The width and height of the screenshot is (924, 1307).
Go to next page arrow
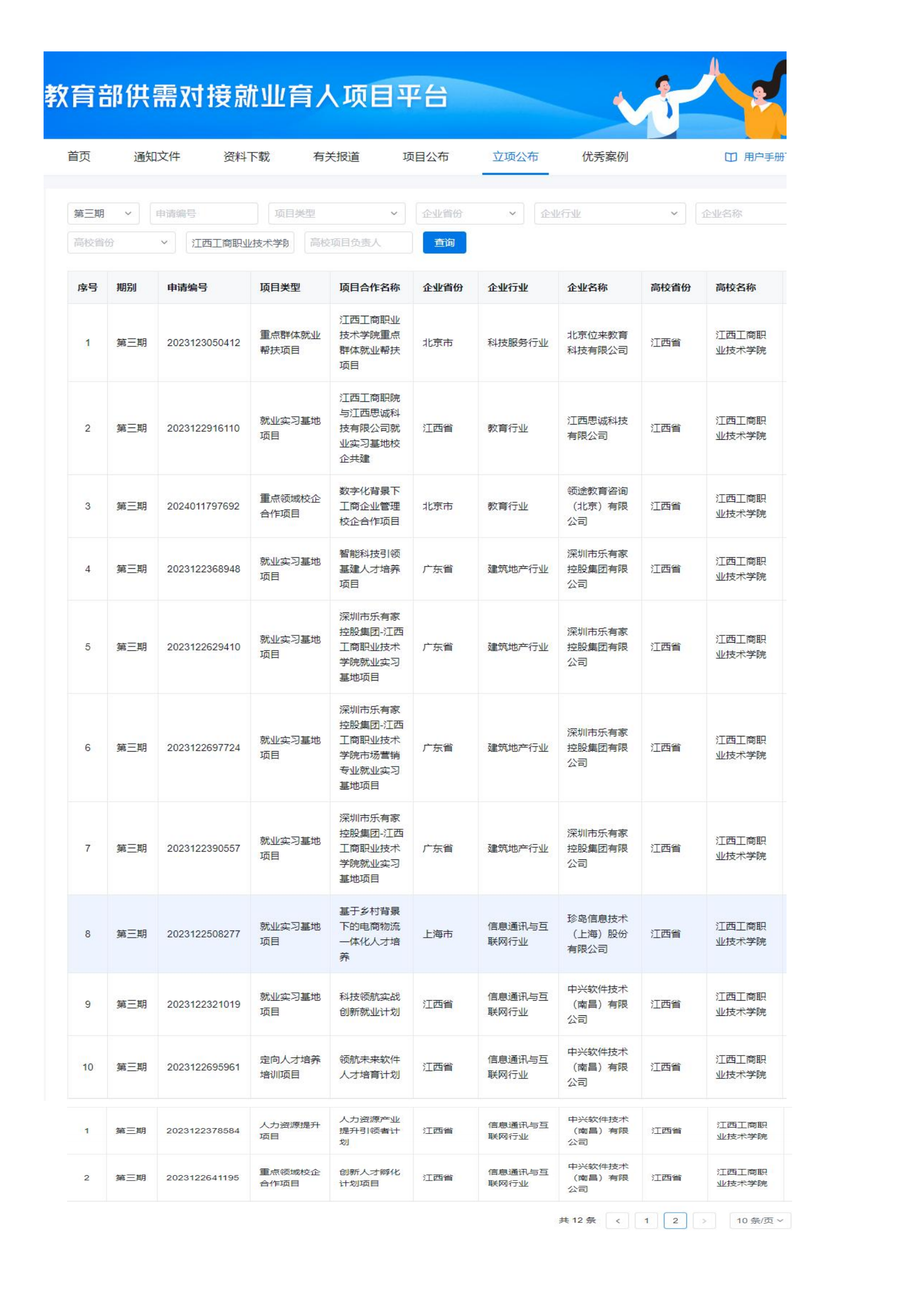coord(704,1220)
